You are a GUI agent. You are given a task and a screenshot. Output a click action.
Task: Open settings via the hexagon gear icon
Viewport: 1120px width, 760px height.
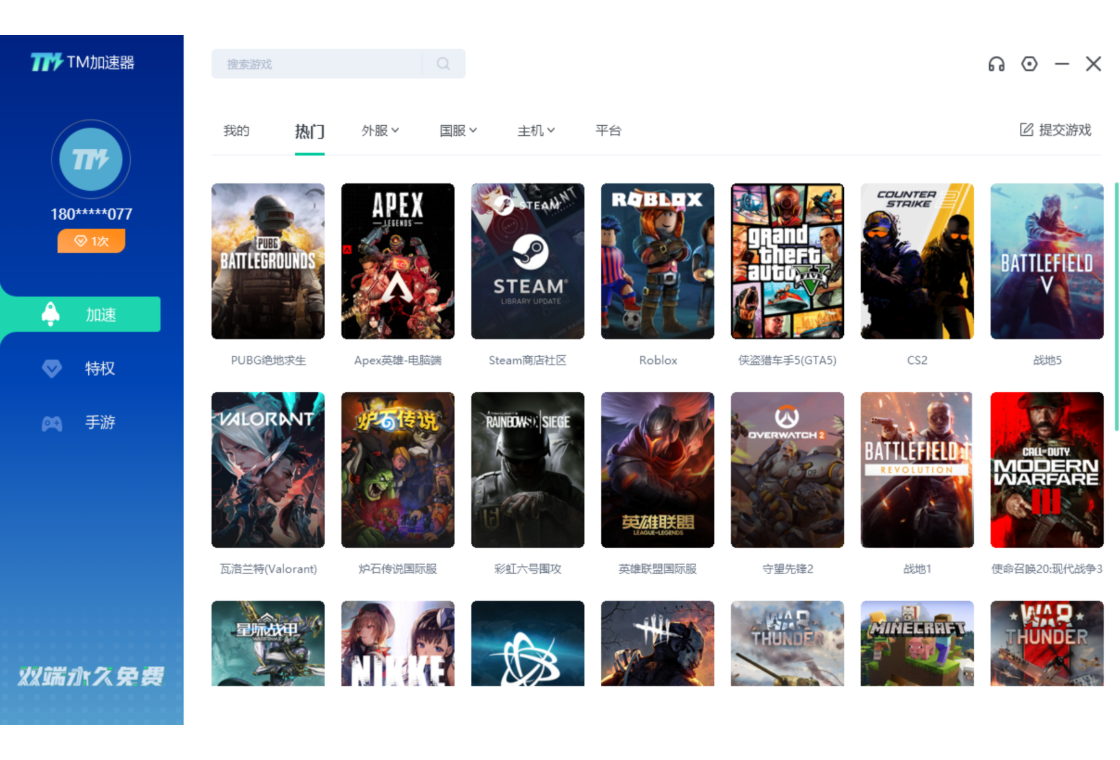pos(1029,64)
